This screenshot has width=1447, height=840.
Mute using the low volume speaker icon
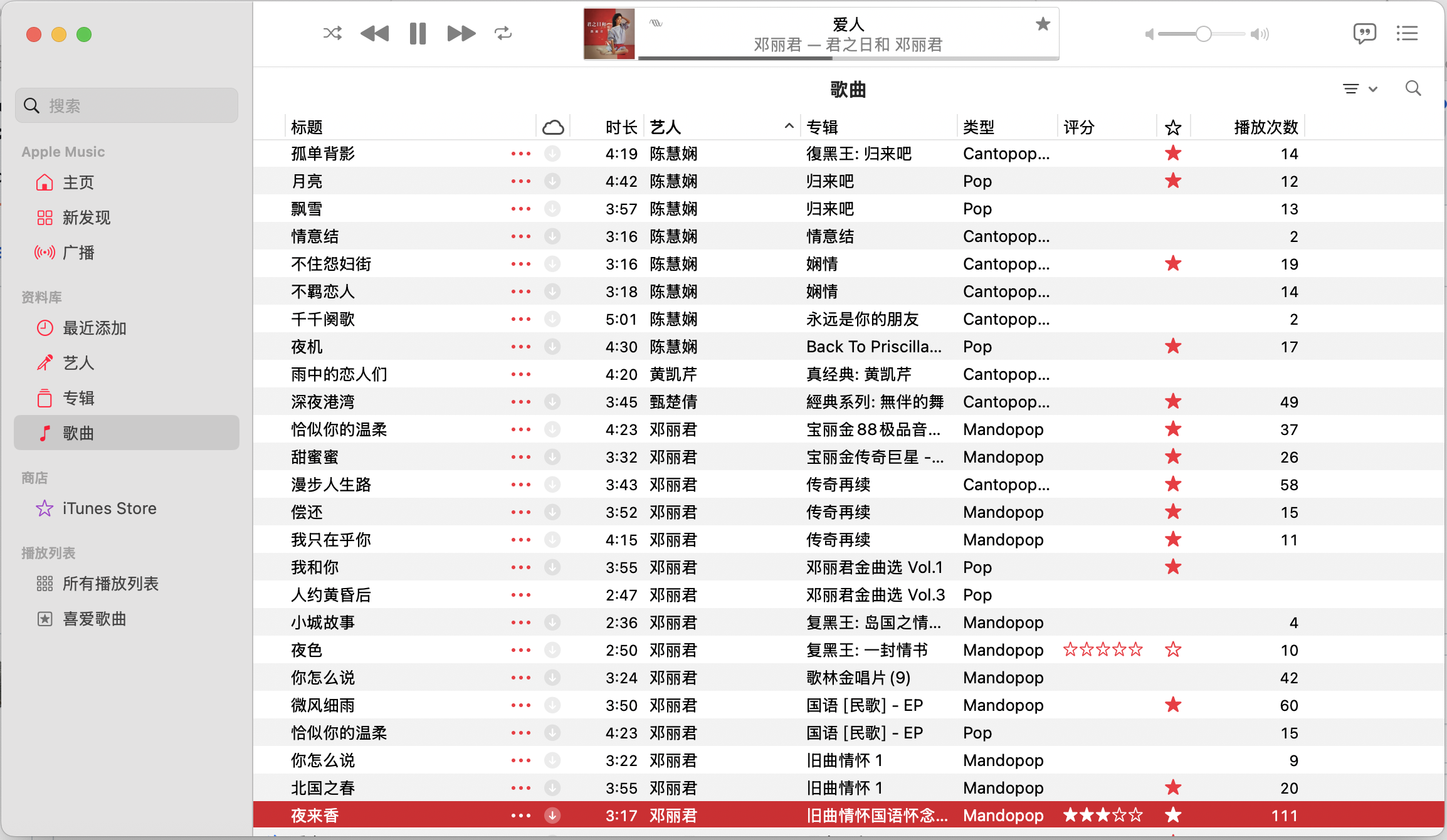(1149, 34)
